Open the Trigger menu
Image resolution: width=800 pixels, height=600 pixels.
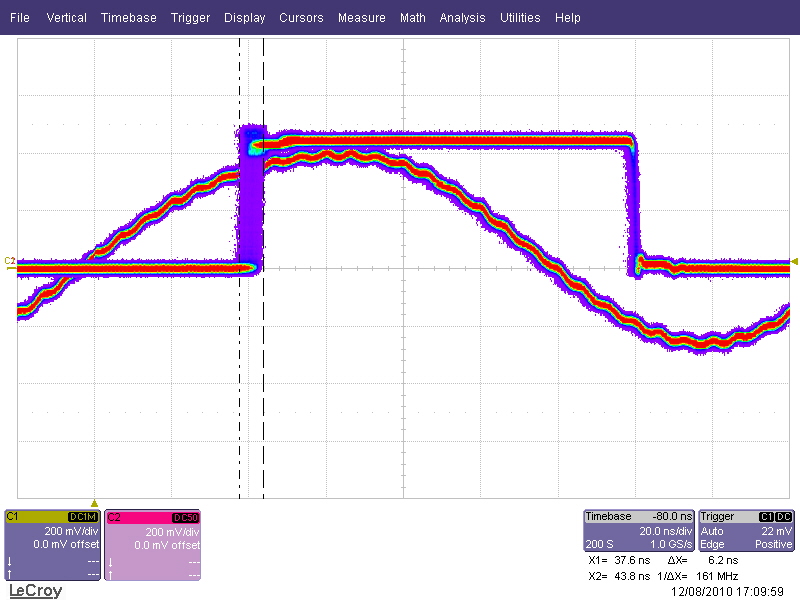190,18
